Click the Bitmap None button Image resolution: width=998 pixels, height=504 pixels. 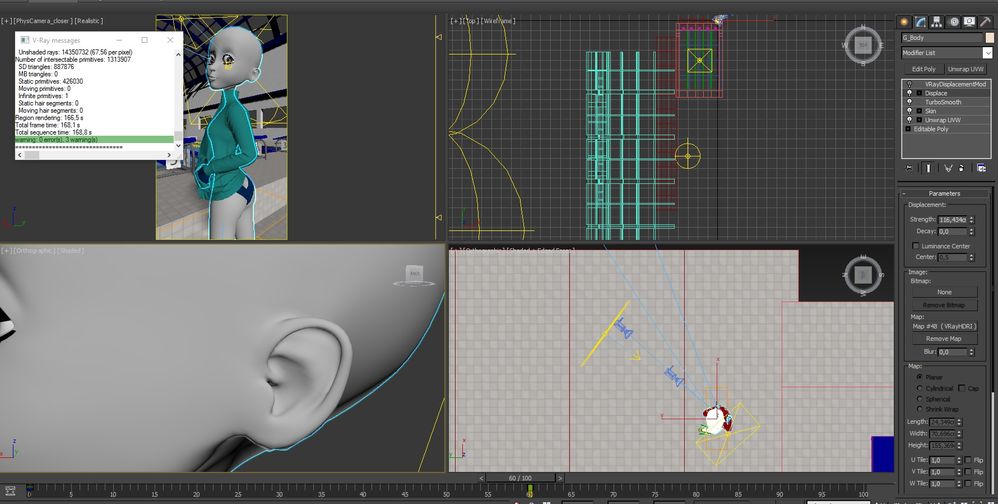pos(945,292)
